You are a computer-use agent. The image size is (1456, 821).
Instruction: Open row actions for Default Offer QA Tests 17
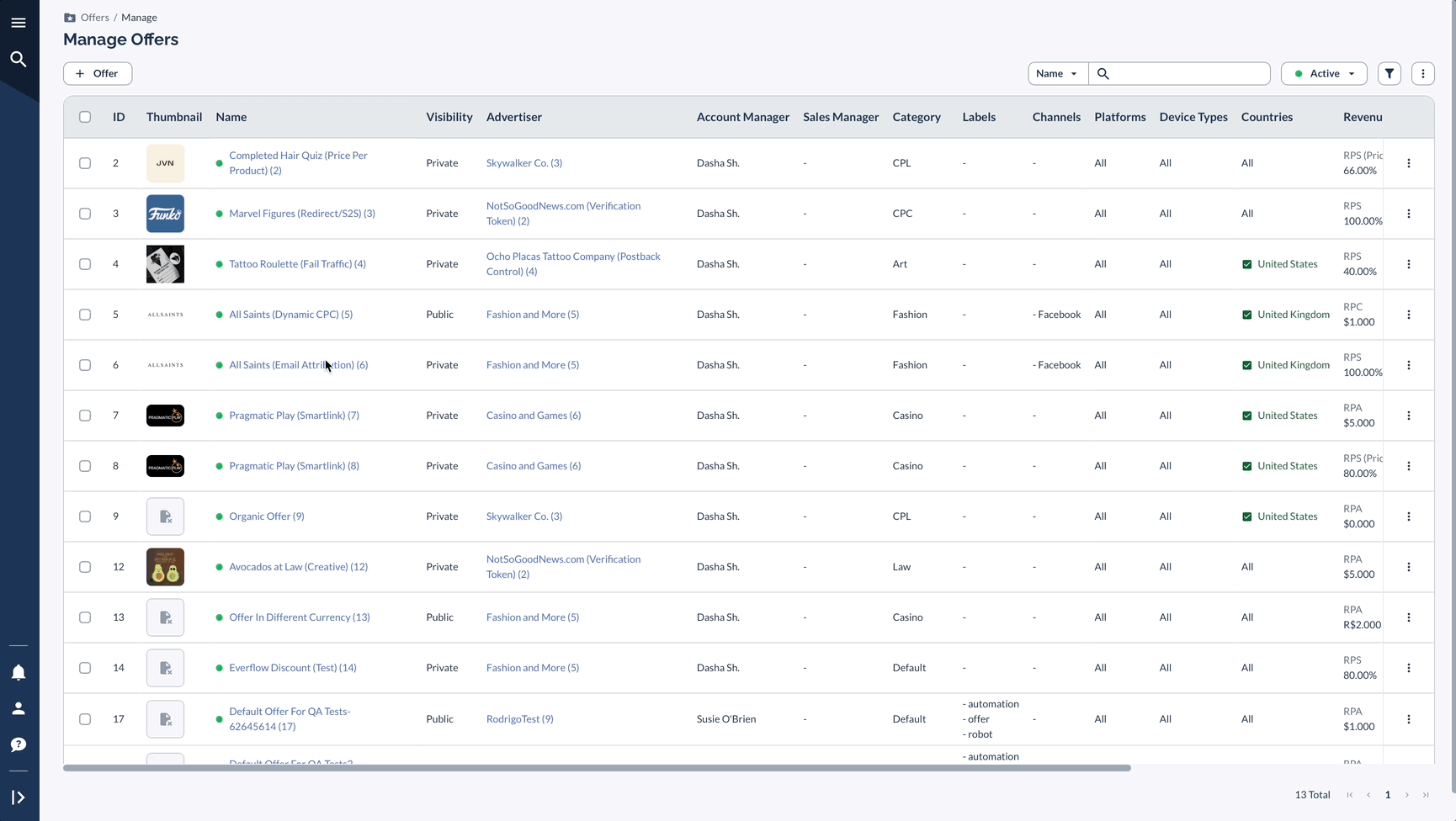click(x=1409, y=719)
